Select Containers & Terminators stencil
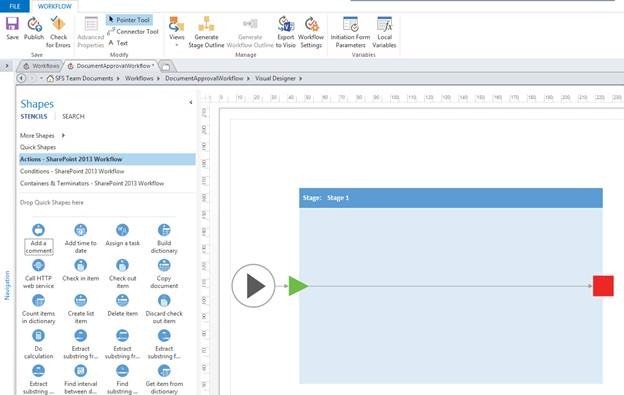This screenshot has width=624, height=395. click(92, 183)
